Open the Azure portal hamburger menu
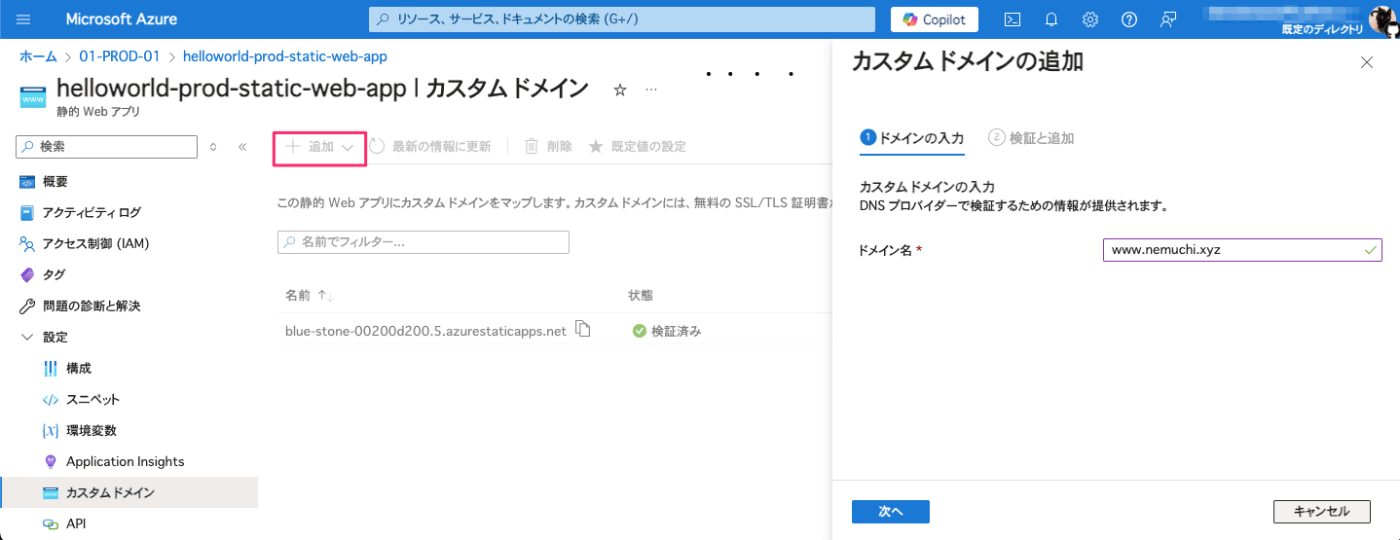The width and height of the screenshot is (1400, 540). tap(24, 19)
